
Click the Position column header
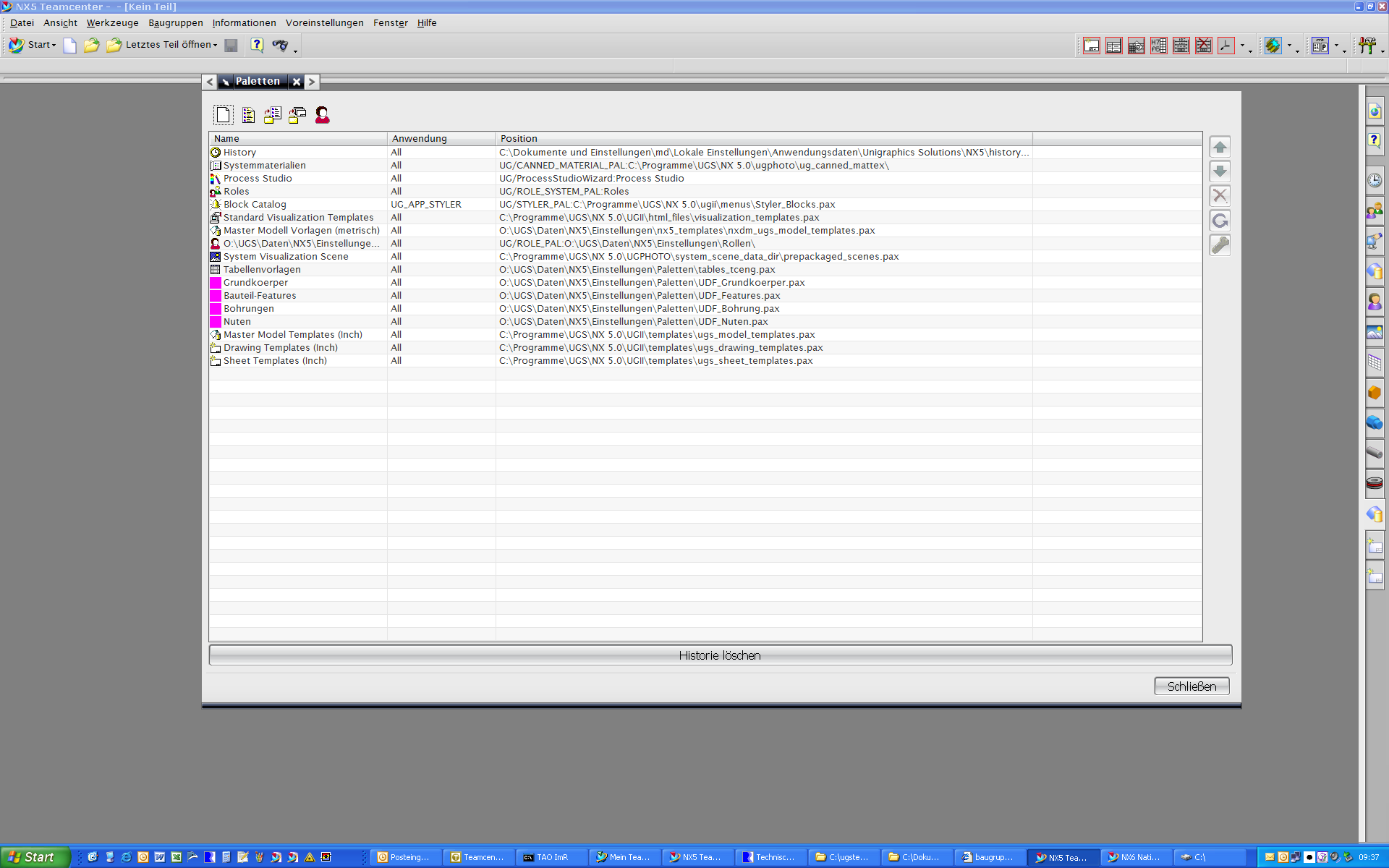[764, 138]
